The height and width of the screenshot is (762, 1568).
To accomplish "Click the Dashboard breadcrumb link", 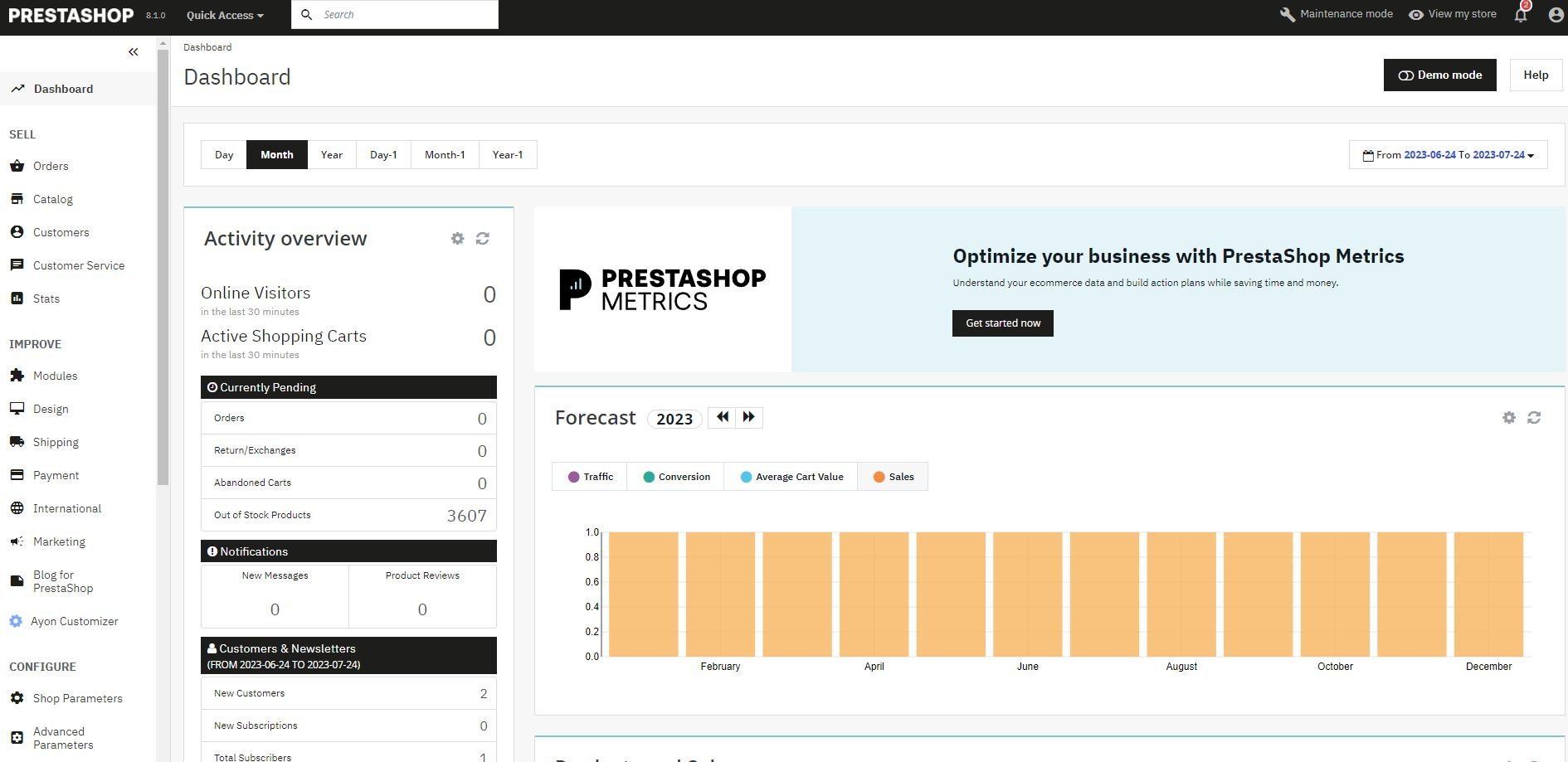I will [x=207, y=47].
